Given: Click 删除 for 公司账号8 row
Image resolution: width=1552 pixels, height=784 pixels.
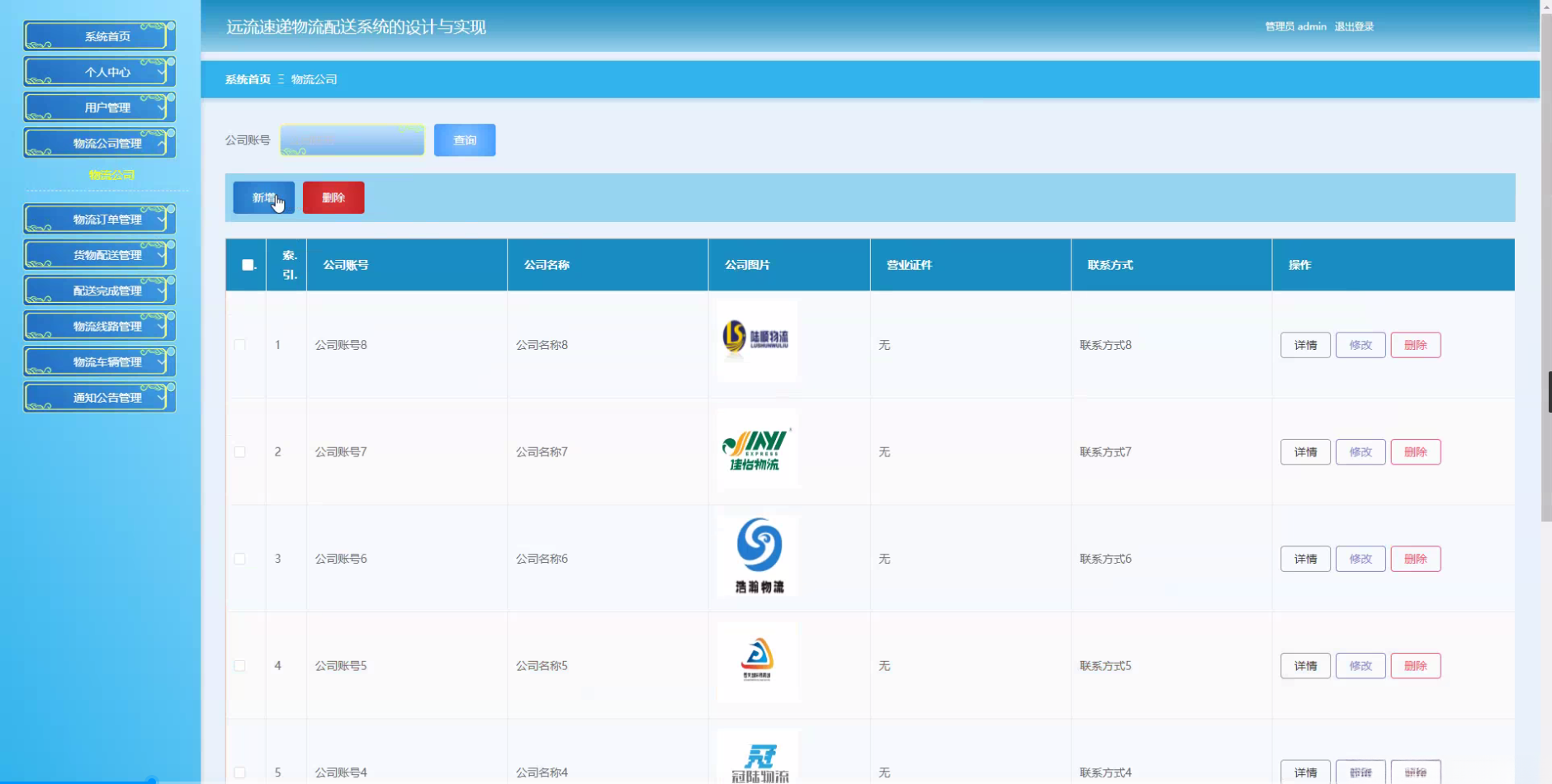Looking at the screenshot, I should click(x=1416, y=345).
